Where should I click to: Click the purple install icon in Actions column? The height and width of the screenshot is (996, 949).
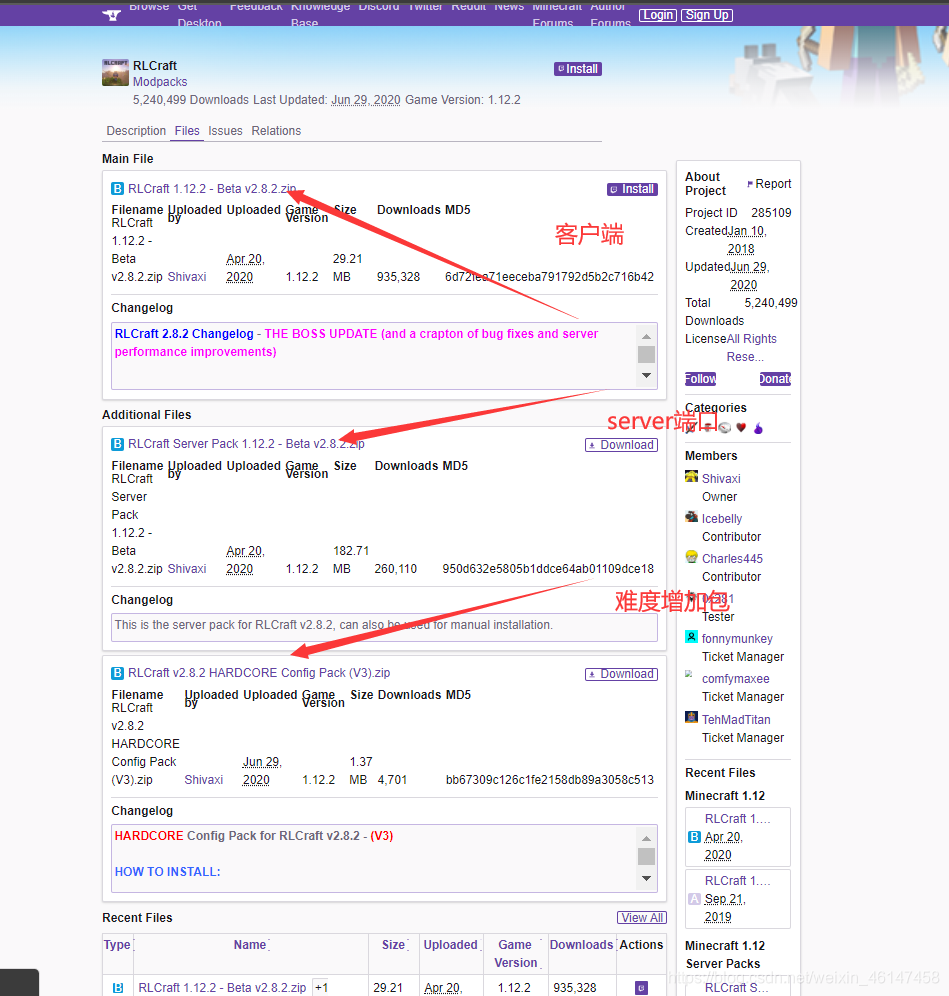(641, 988)
